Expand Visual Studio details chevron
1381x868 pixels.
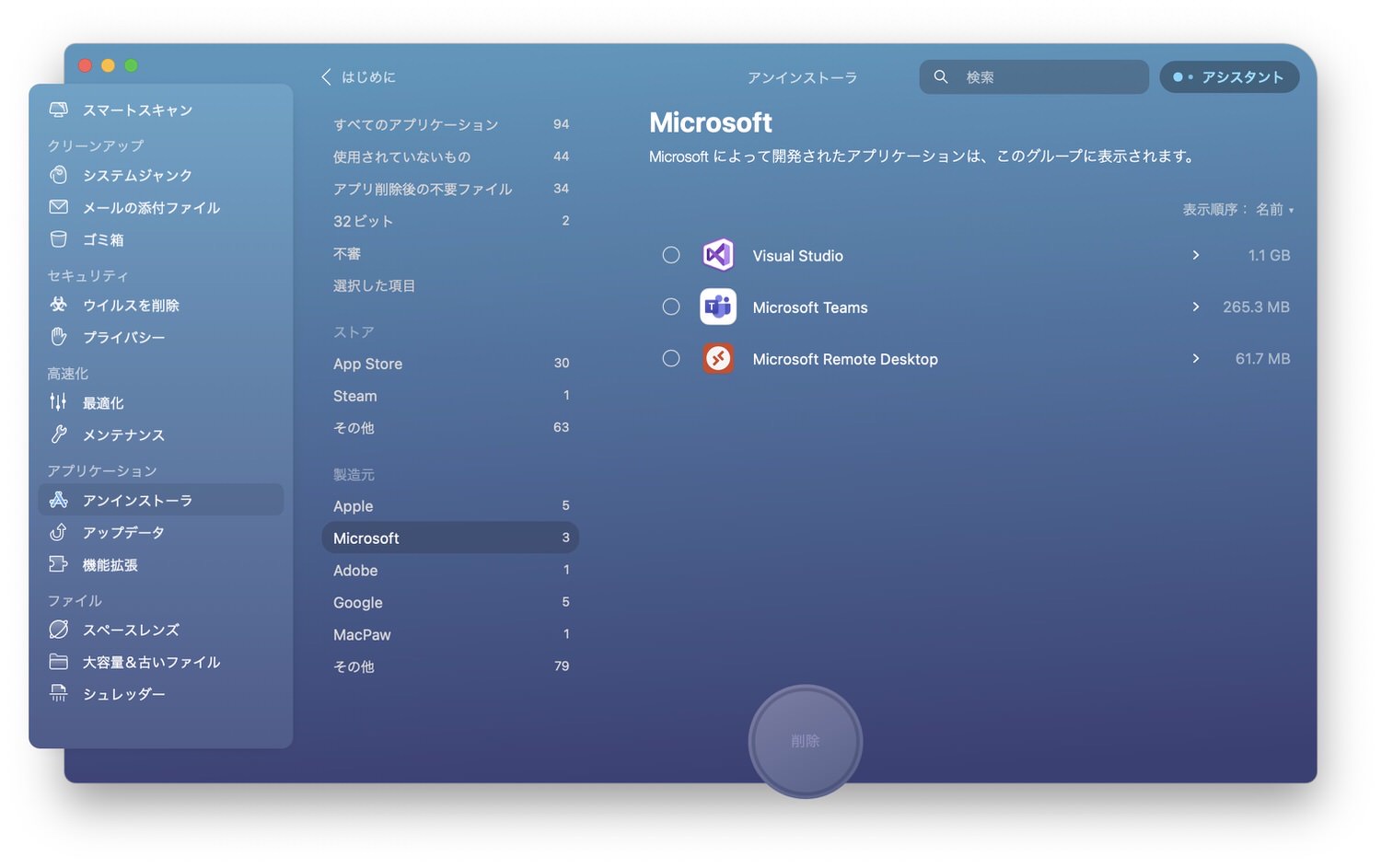[1196, 255]
